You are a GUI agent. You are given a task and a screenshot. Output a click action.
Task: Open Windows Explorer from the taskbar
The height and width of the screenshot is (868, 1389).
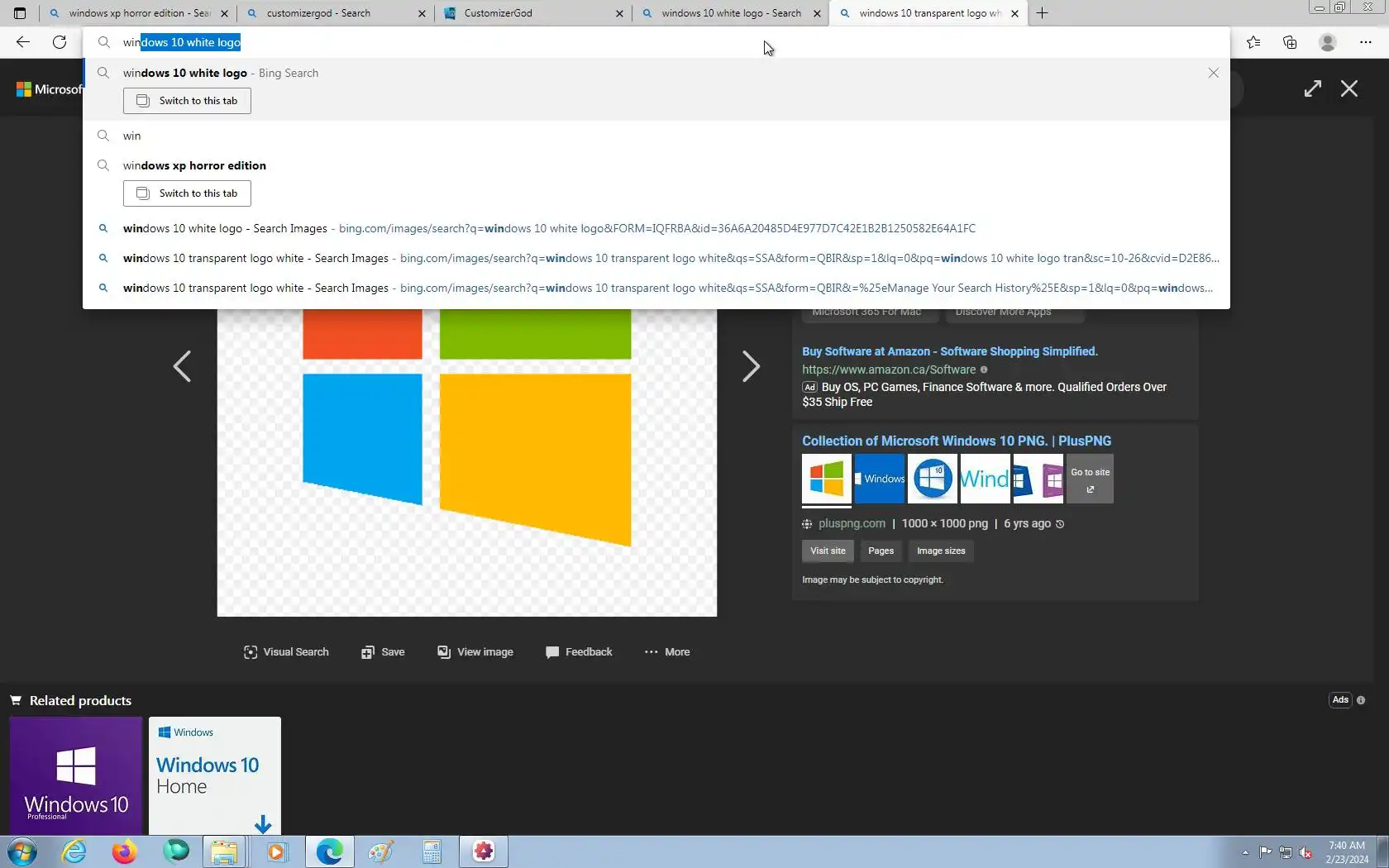[224, 851]
